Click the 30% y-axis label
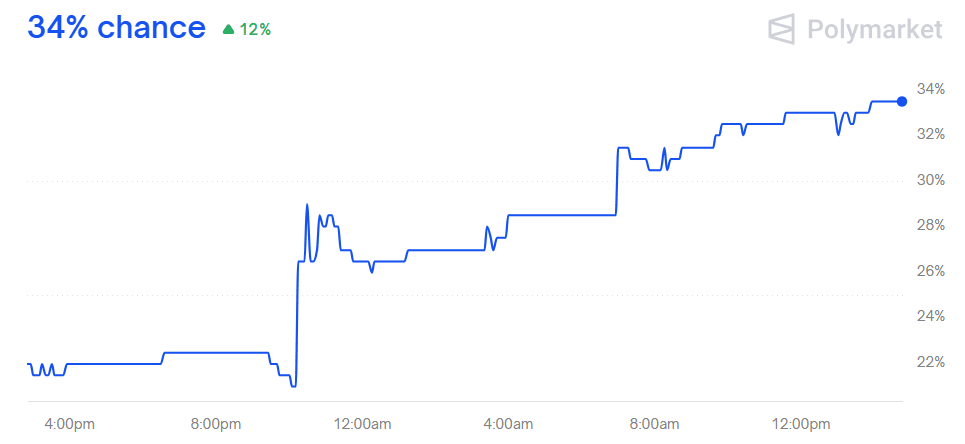 (x=931, y=180)
